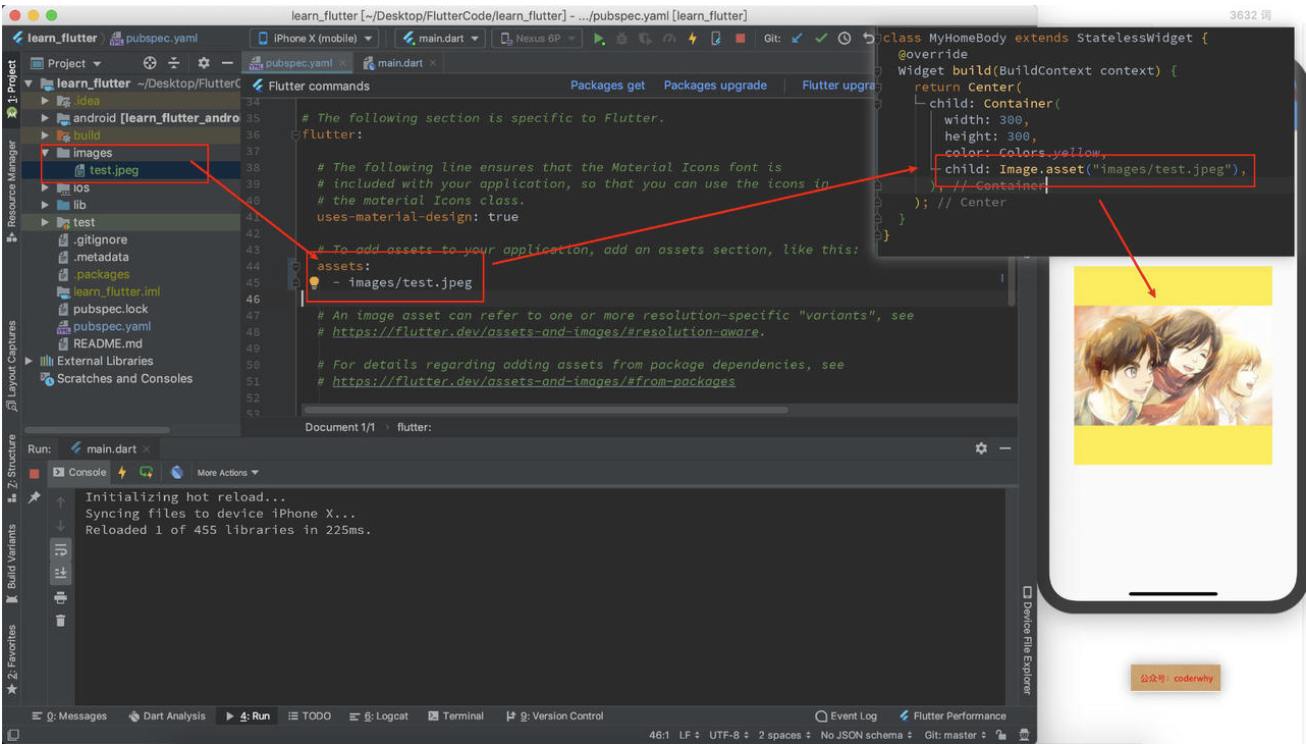Open the Terminal tool window tab
The image size is (1306, 746).
coord(456,716)
